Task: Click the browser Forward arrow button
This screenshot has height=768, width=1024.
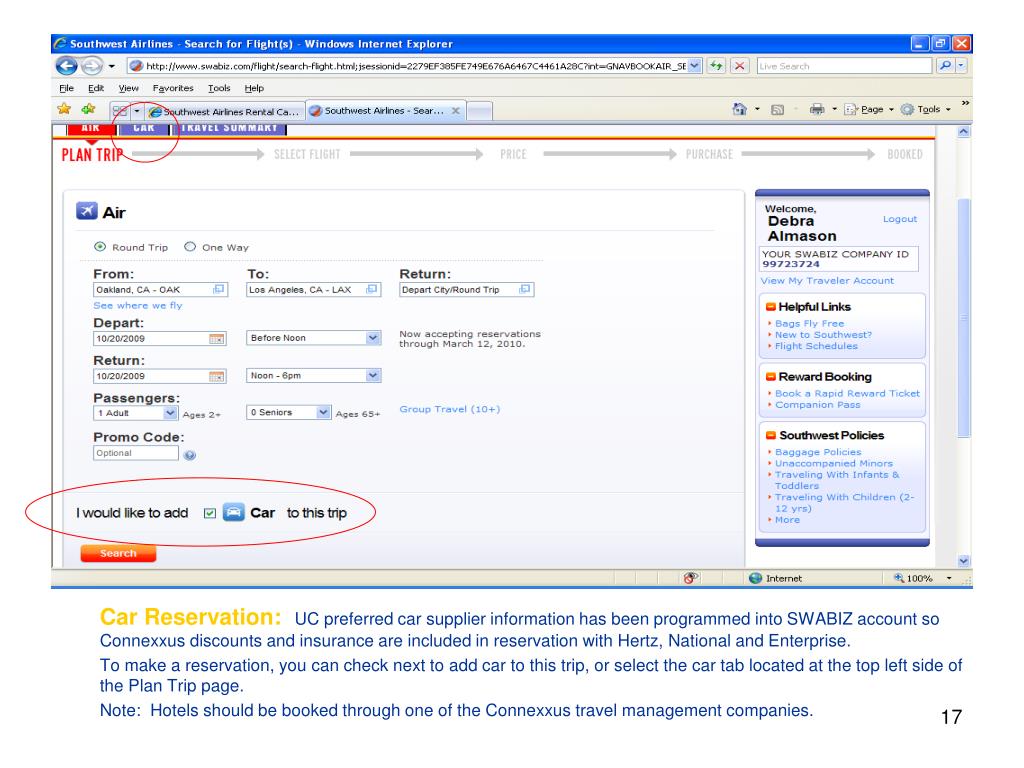Action: tap(91, 66)
